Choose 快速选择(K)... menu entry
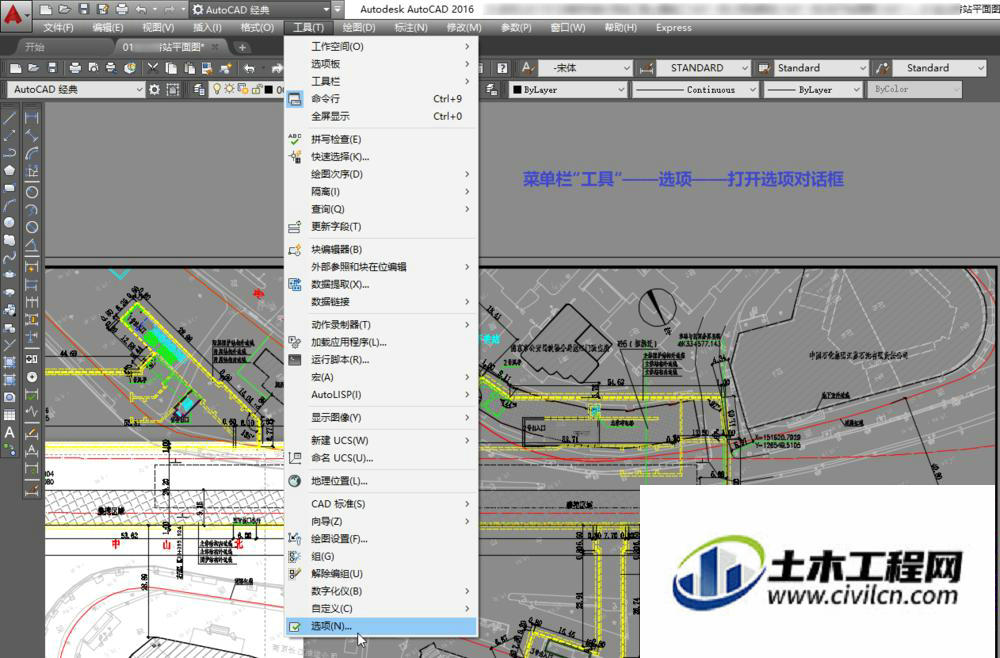This screenshot has width=1000, height=658. click(381, 156)
